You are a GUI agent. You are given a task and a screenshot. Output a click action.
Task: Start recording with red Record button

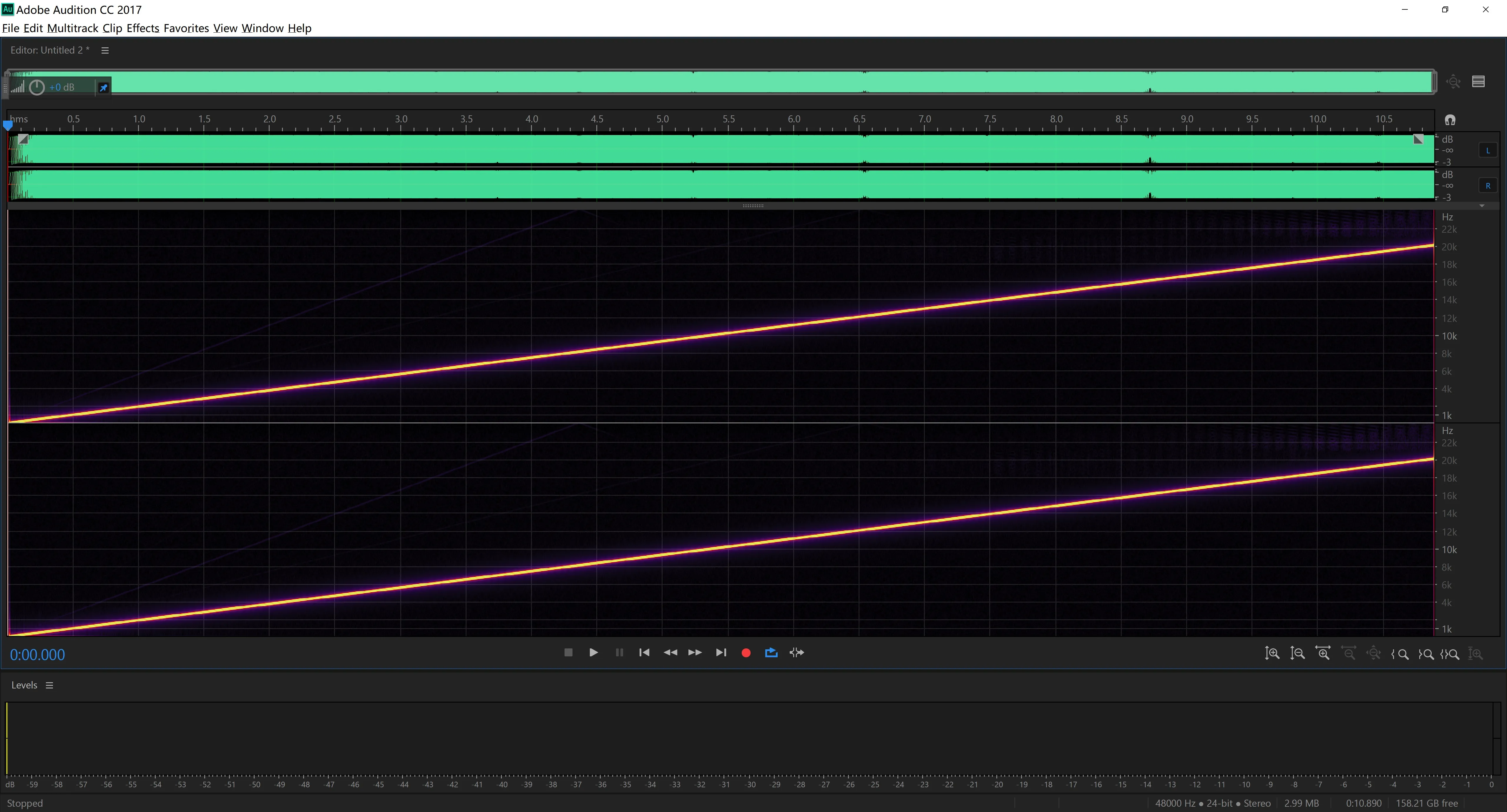click(746, 653)
